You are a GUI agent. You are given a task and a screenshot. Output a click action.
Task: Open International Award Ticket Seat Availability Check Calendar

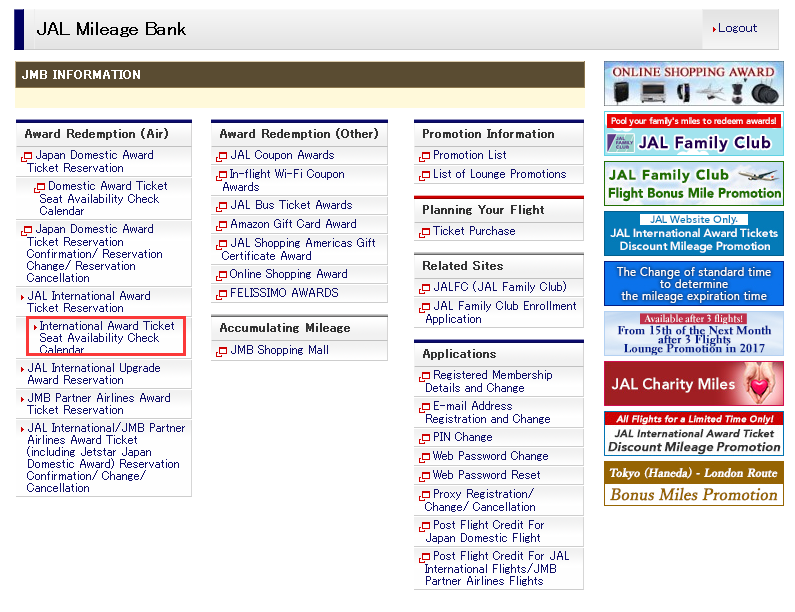tap(107, 337)
